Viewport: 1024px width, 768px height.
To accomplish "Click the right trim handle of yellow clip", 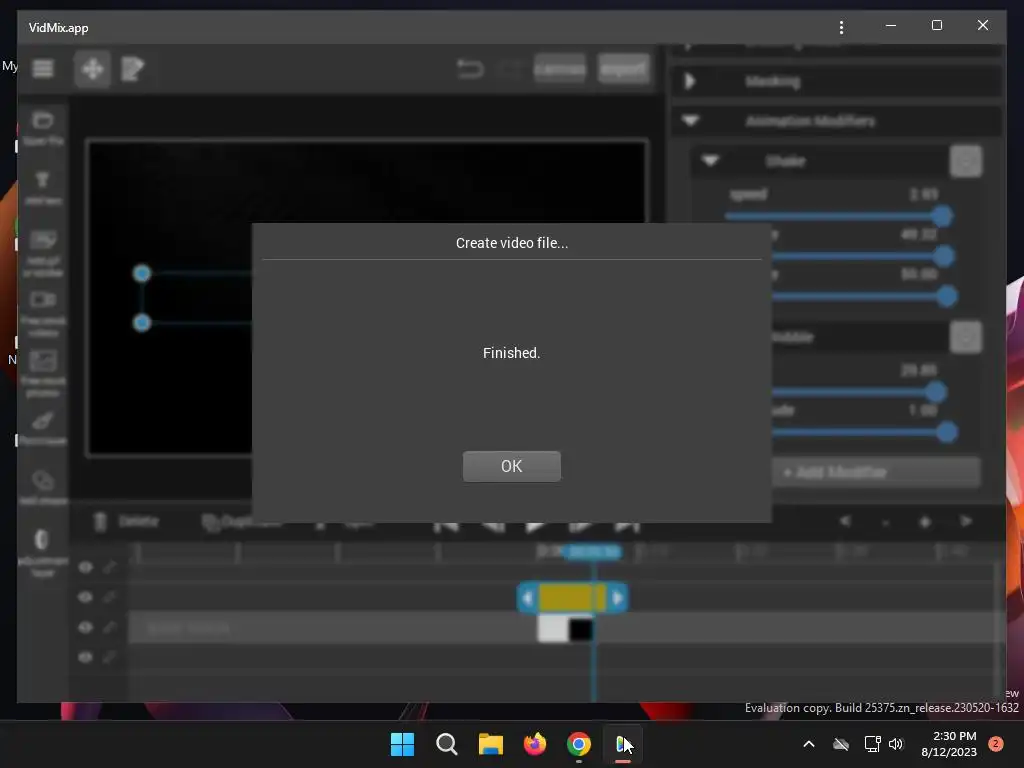I will point(617,598).
